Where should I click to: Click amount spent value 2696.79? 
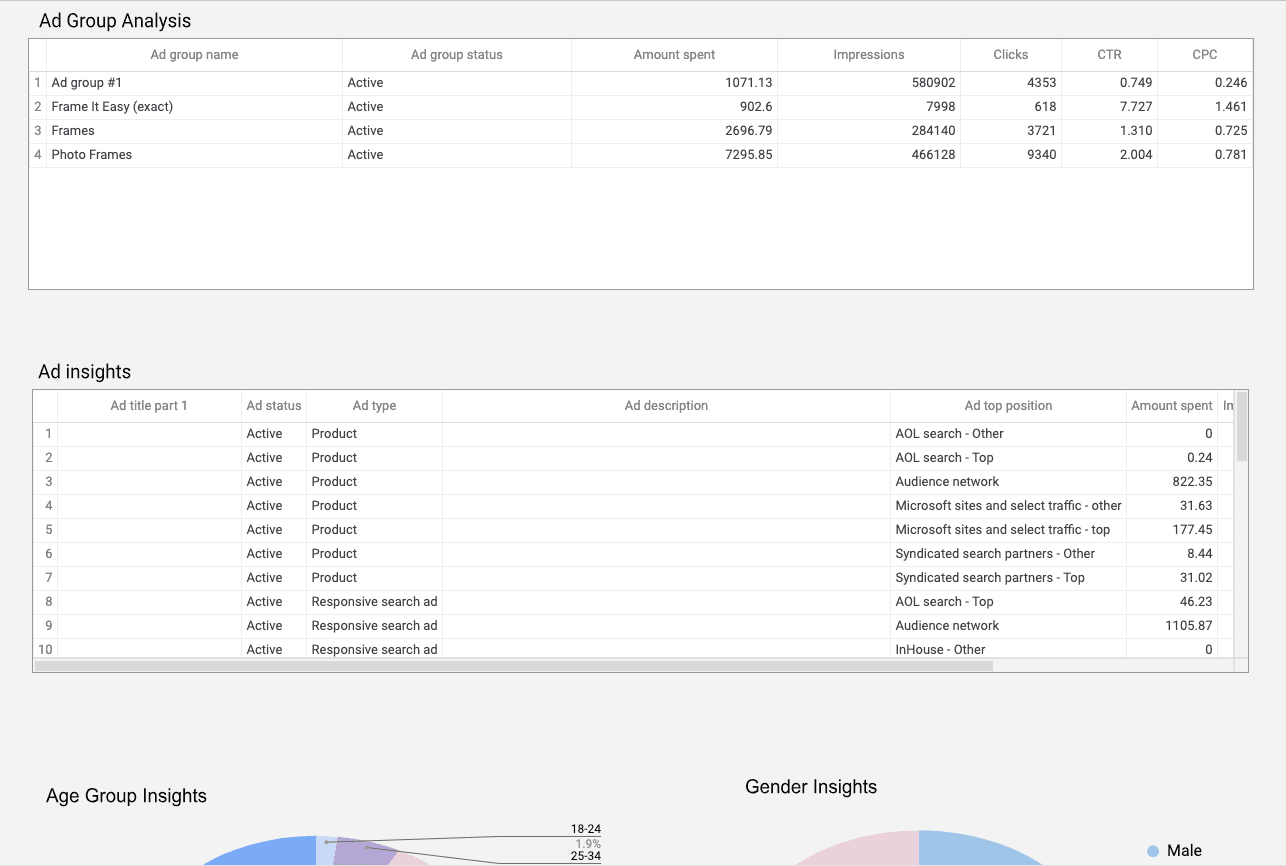[x=748, y=131]
